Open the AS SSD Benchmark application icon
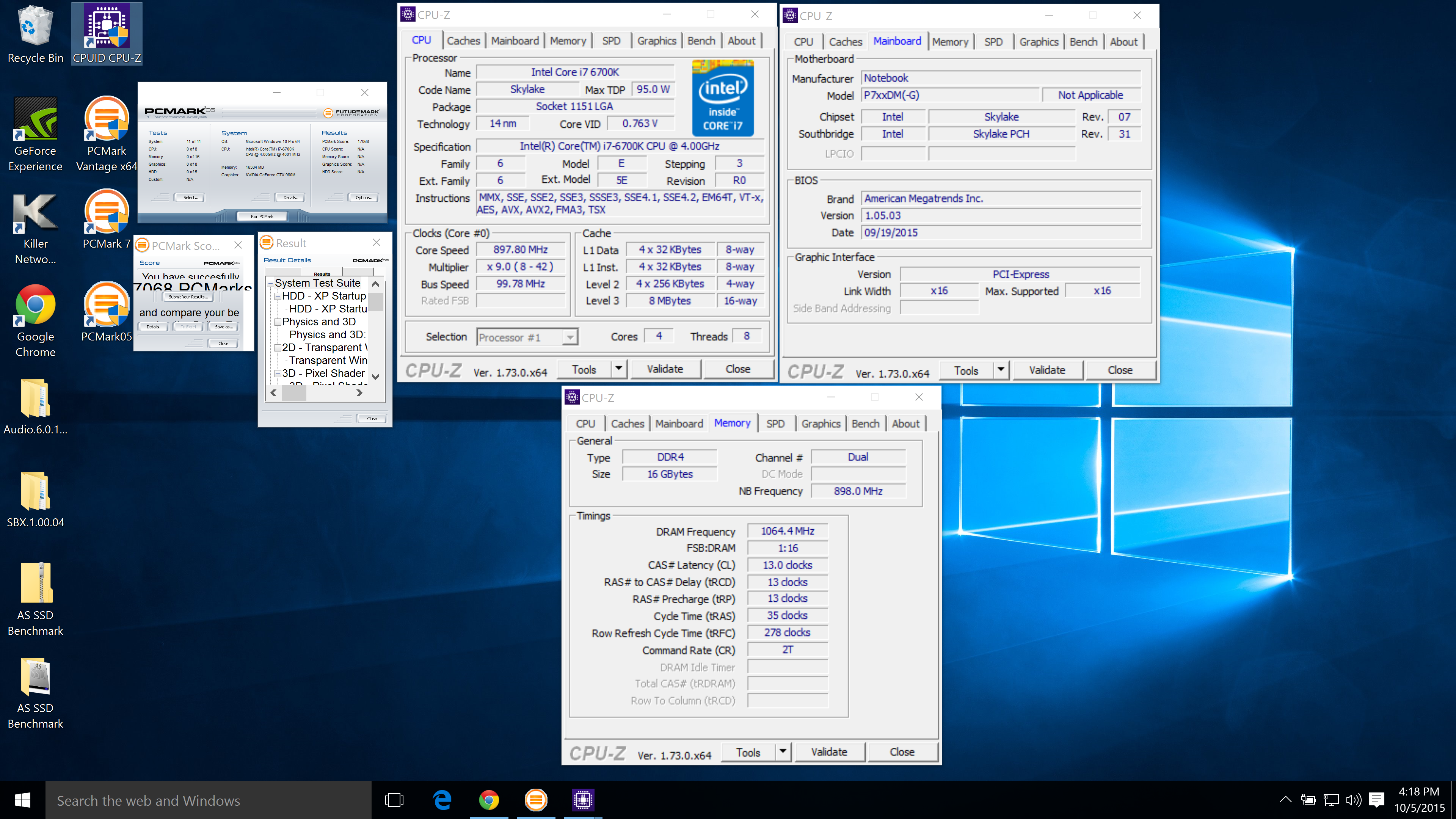Image resolution: width=1456 pixels, height=819 pixels. (x=35, y=692)
